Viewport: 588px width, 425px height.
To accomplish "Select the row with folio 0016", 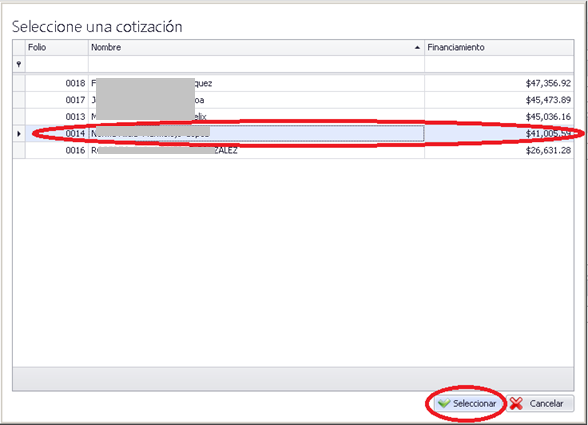I will pos(299,150).
